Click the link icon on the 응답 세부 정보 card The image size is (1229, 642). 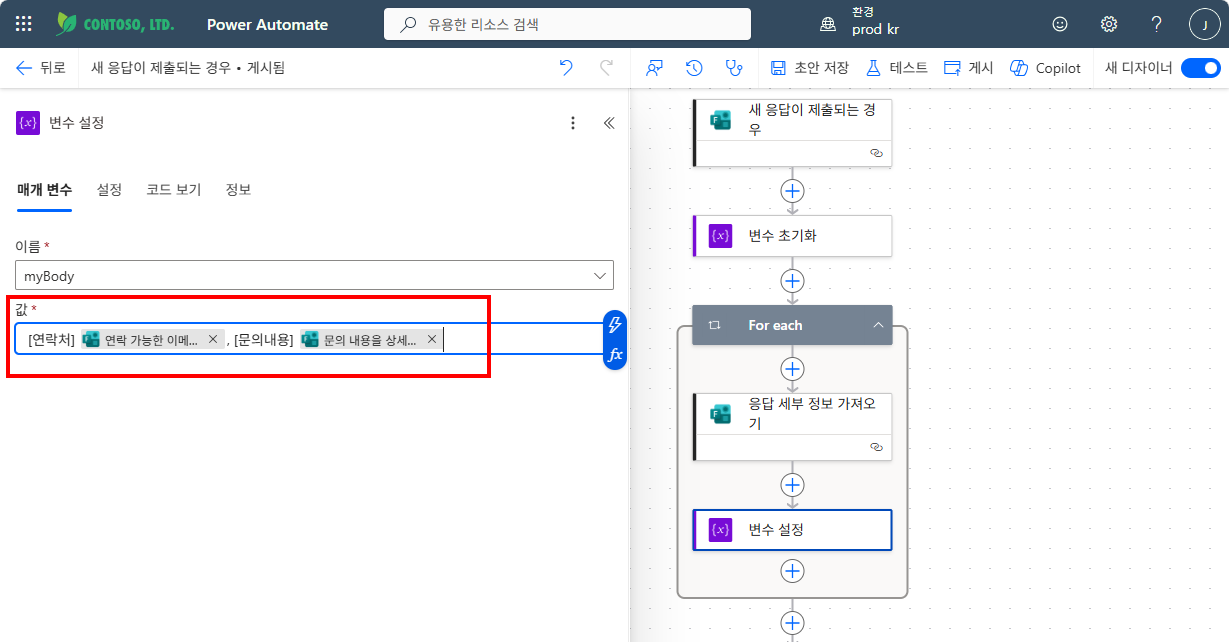point(876,447)
